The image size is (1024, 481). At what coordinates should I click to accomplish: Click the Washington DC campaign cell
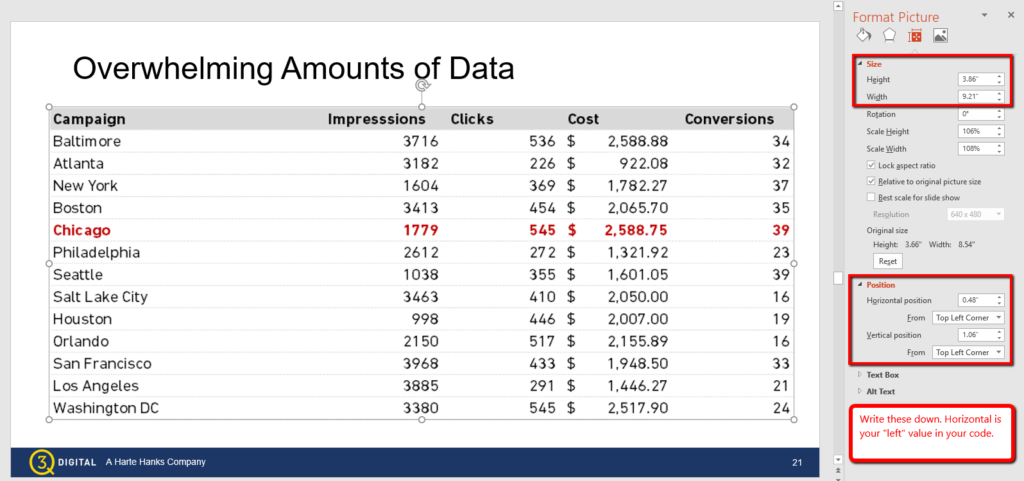click(x=106, y=409)
